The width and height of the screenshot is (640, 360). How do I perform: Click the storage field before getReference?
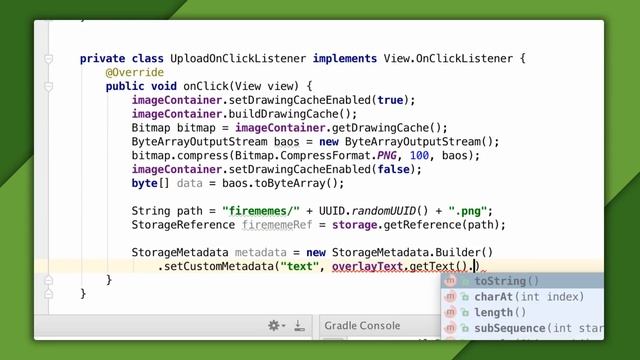tap(354, 225)
